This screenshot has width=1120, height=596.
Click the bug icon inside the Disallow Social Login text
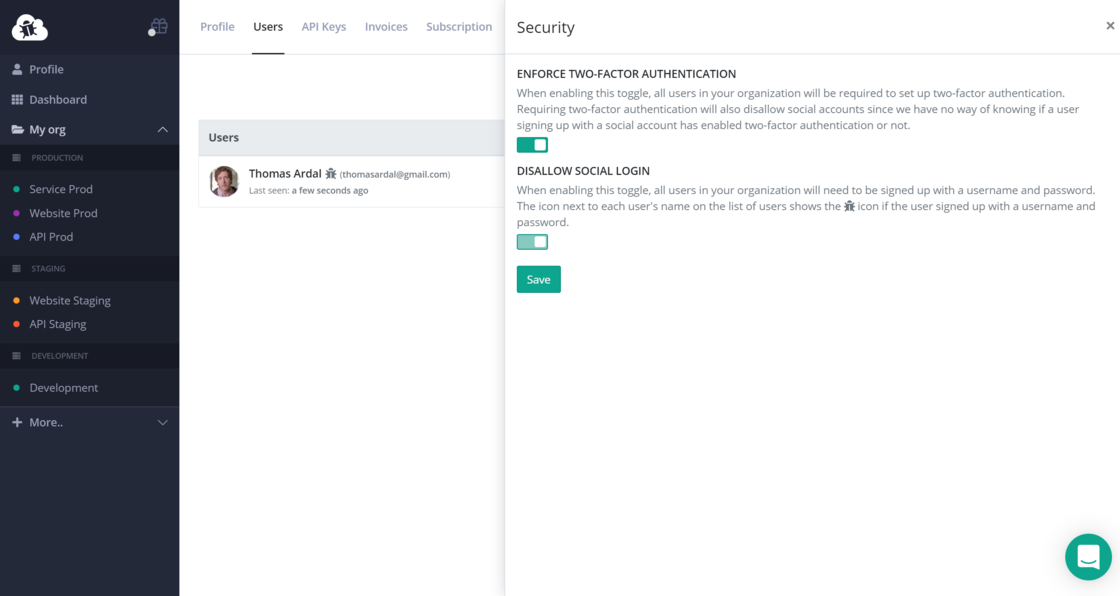[x=849, y=206]
